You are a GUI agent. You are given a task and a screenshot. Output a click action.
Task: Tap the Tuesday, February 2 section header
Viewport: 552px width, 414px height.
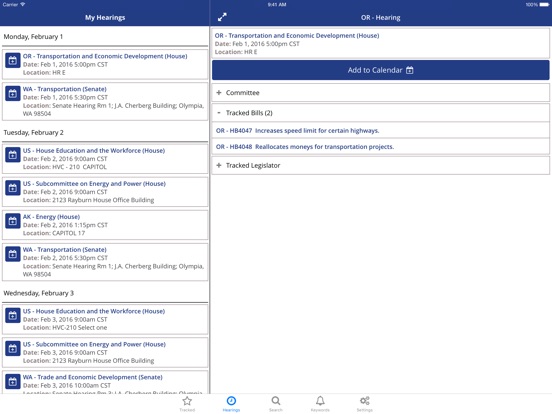[33, 133]
